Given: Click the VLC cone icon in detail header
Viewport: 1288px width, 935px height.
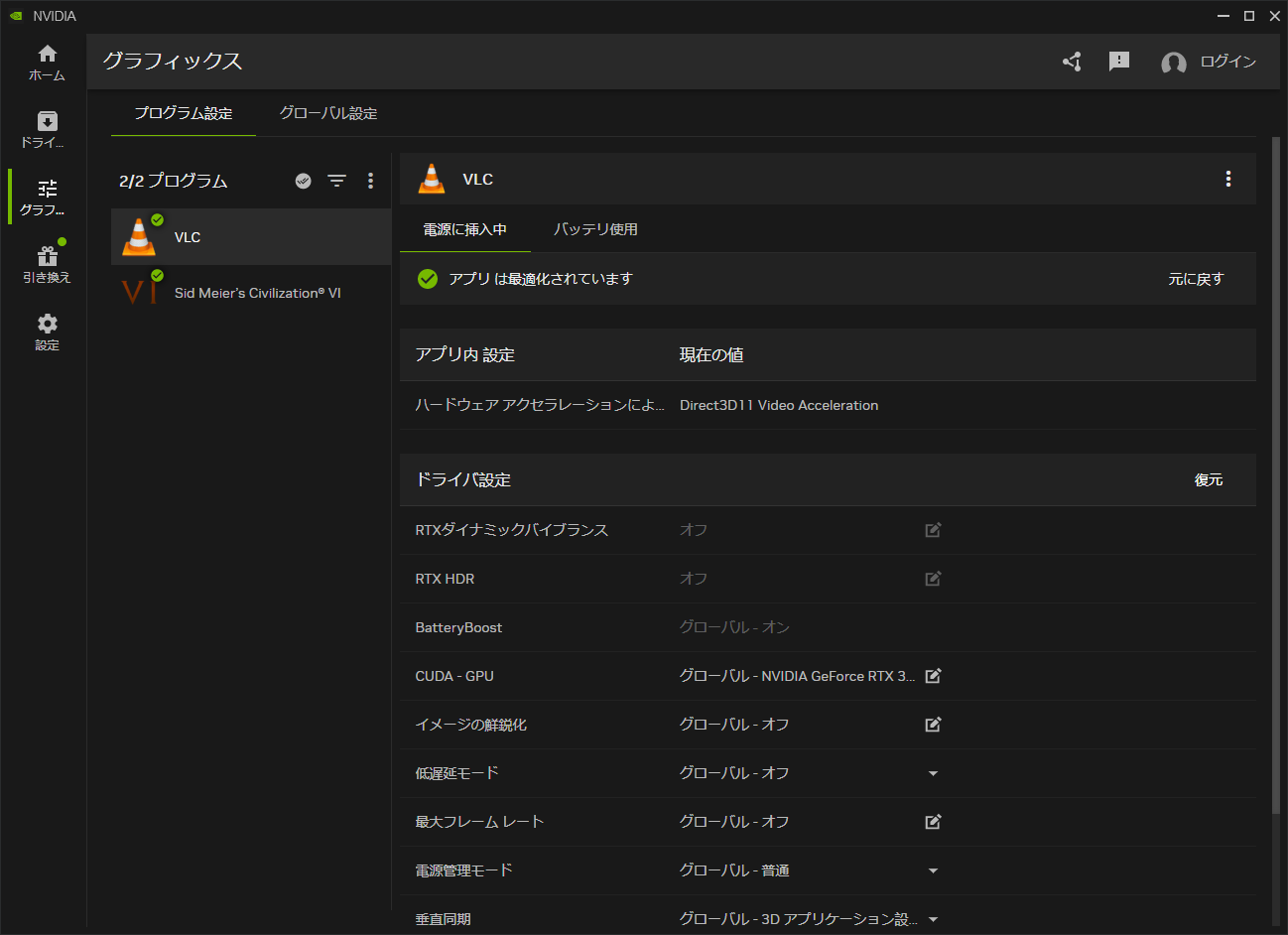Looking at the screenshot, I should click(x=432, y=179).
